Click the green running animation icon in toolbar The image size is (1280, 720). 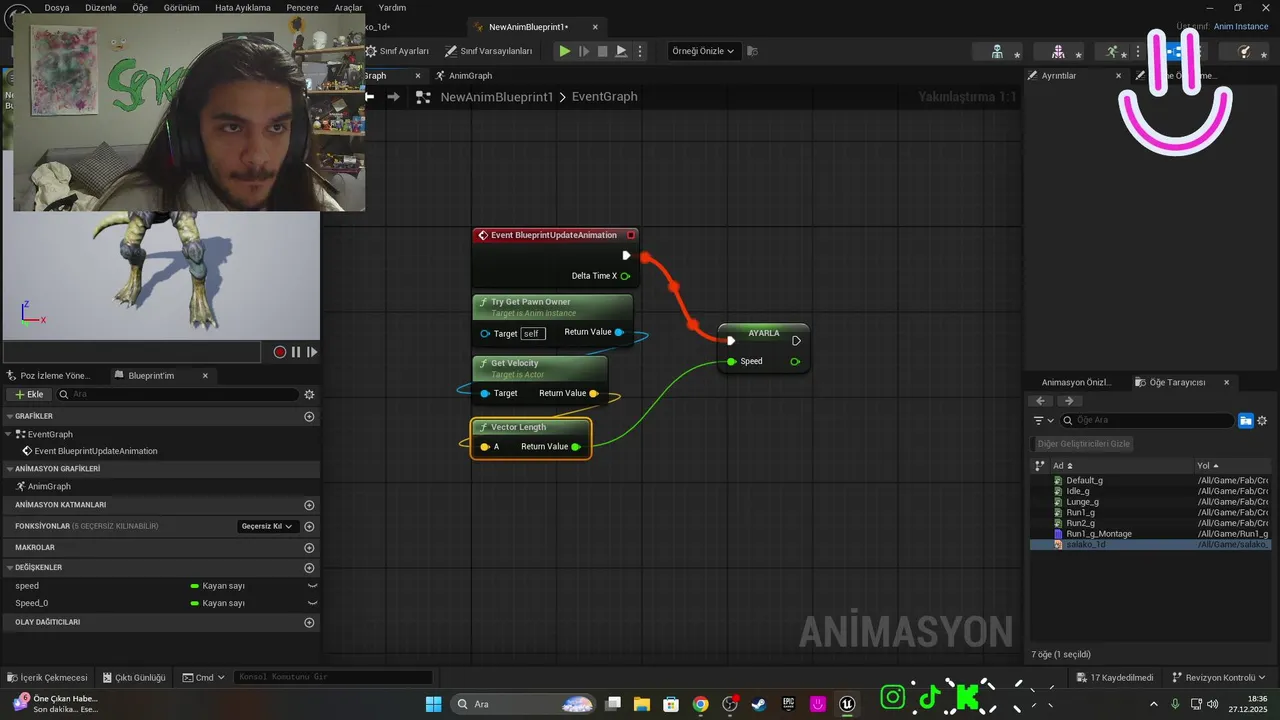(x=1113, y=51)
